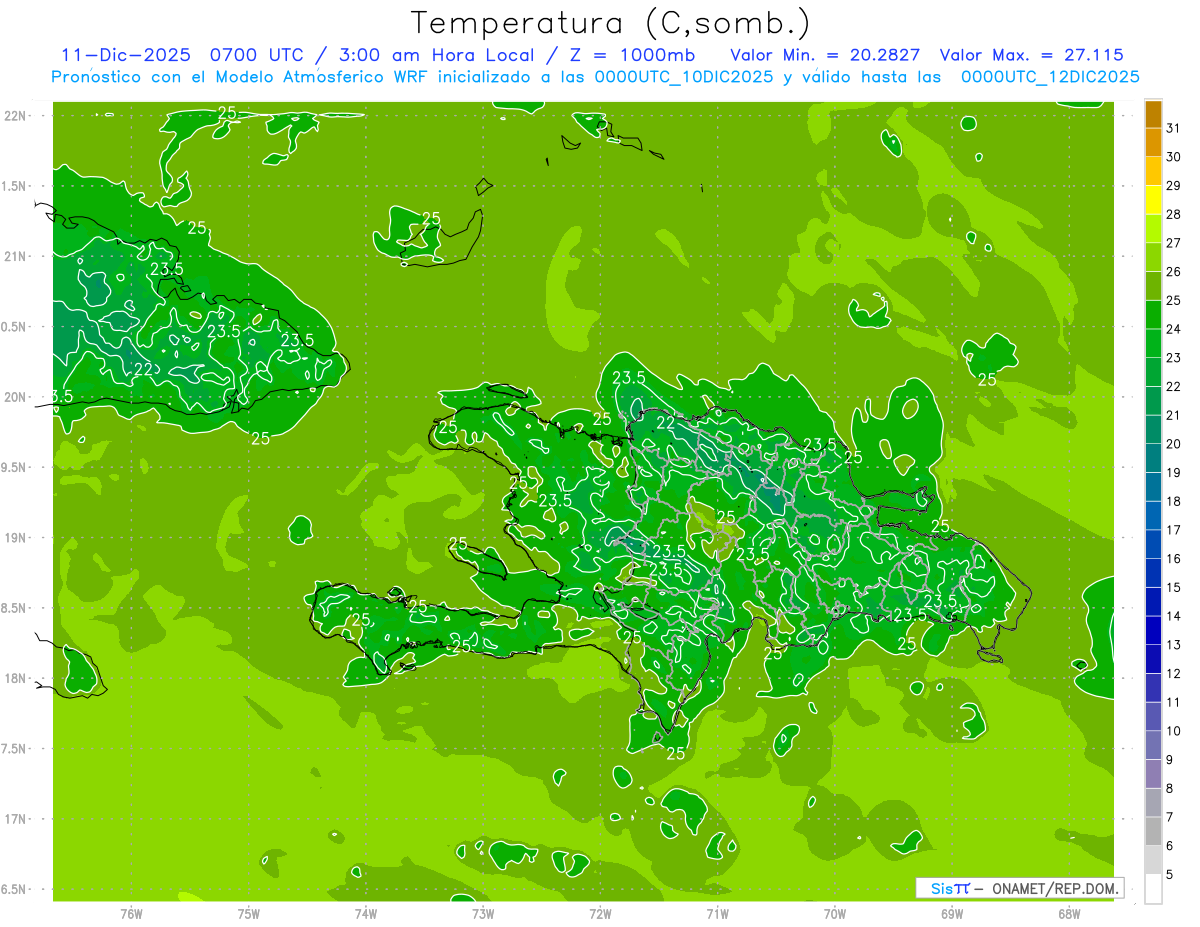The image size is (1200, 927).
Task: Click the legend swatch between 25 and 26
Action: pyautogui.click(x=1153, y=286)
